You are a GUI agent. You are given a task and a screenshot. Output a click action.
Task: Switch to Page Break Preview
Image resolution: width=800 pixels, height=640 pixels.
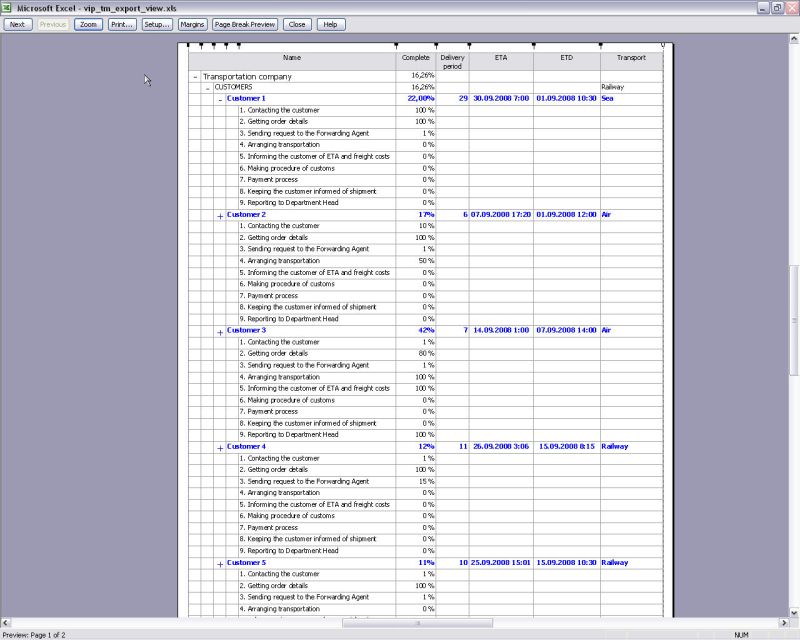[x=245, y=24]
